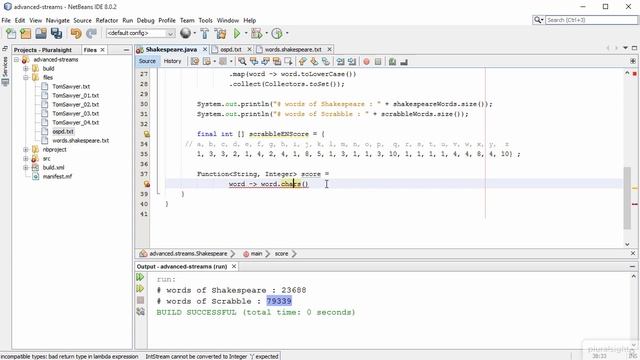Click the Shift Line Left icon
This screenshot has width=640, height=360.
[x=340, y=62]
